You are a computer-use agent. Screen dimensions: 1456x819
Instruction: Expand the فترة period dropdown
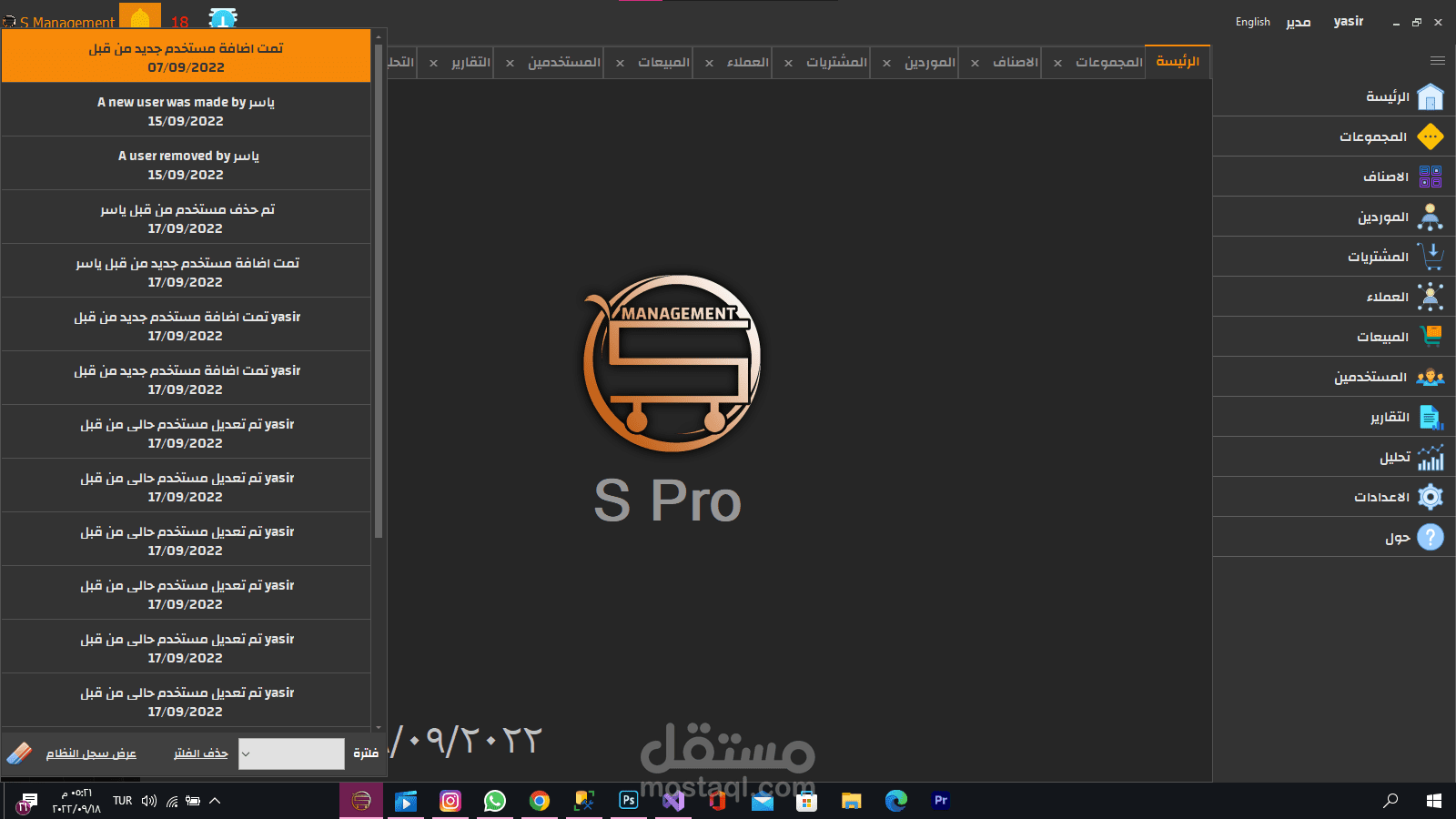[x=291, y=753]
